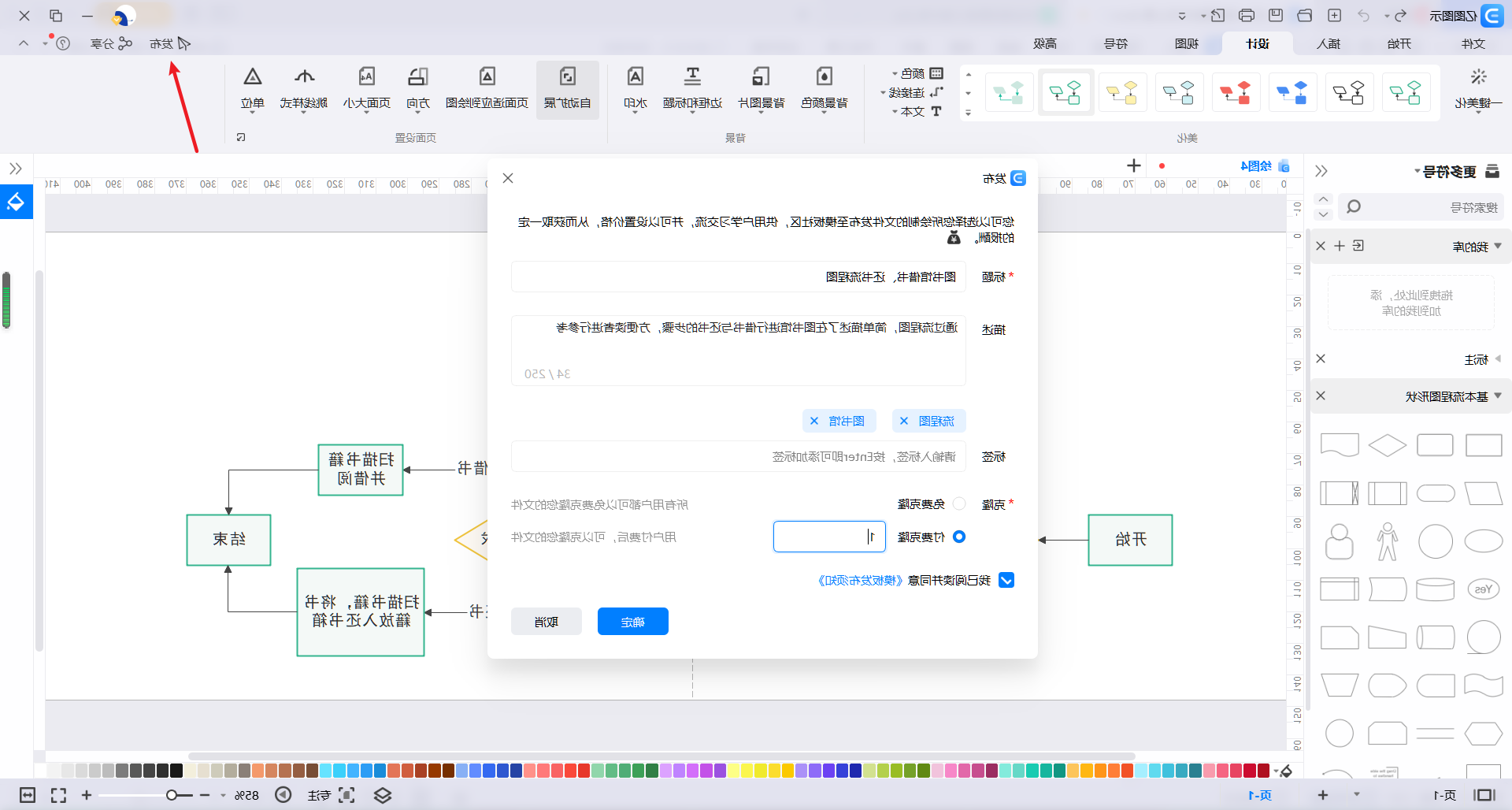
Task: Expand the theme gallery more arrow
Action: click(969, 113)
